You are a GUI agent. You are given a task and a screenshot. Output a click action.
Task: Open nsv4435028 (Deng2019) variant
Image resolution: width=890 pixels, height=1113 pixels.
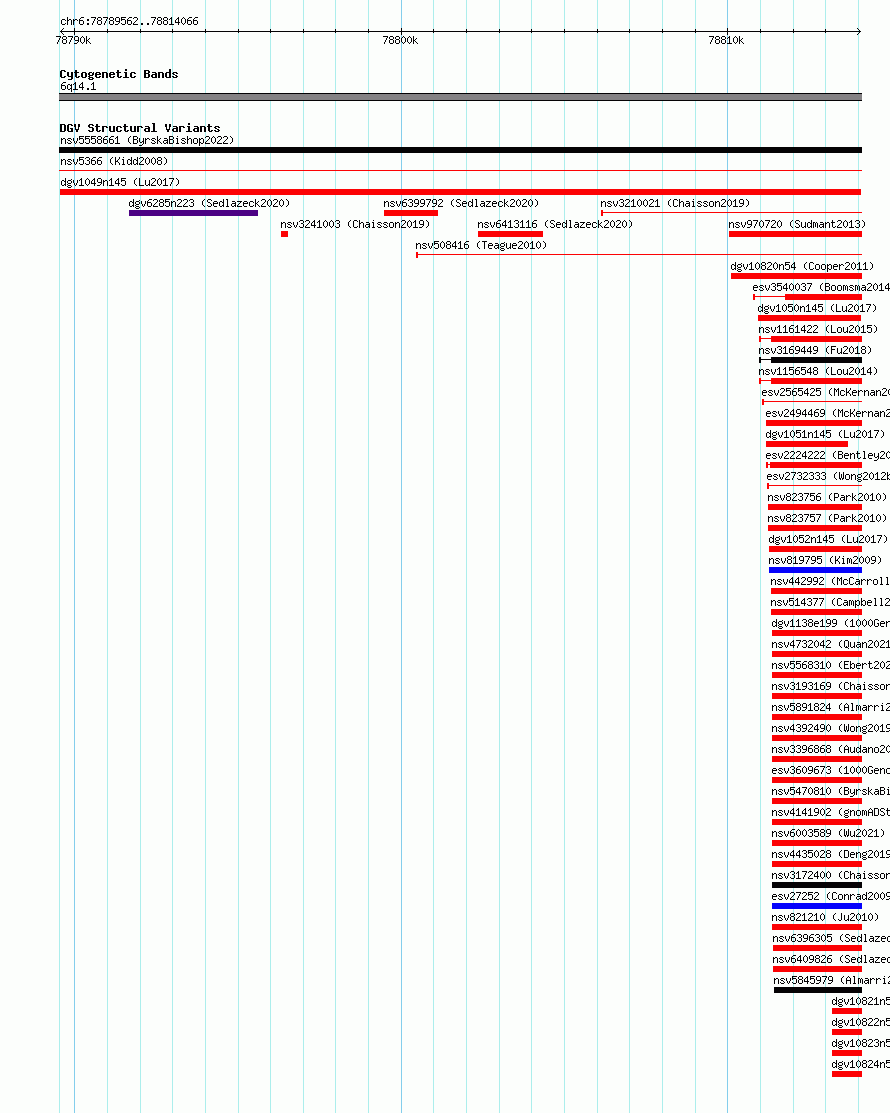[830, 855]
